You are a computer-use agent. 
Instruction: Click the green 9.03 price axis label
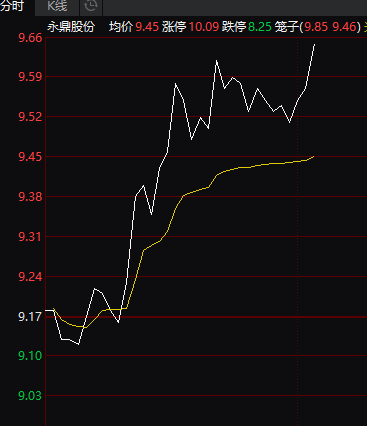click(30, 396)
